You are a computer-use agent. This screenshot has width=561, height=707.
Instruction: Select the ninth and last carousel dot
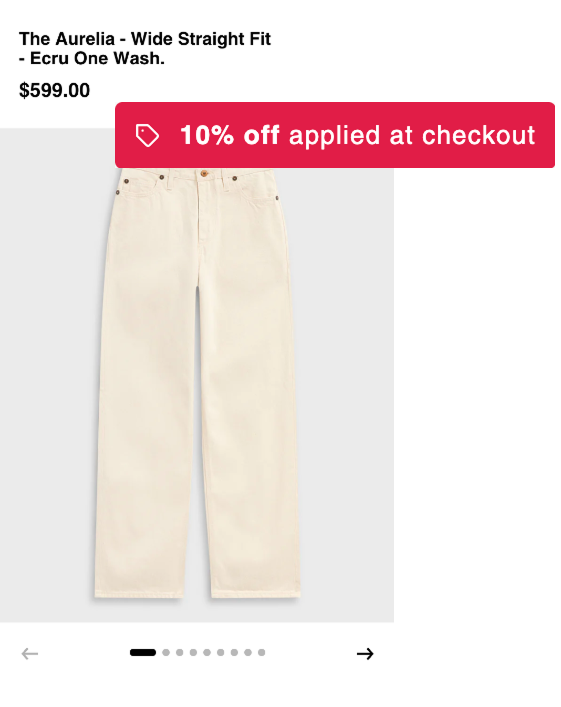click(262, 652)
